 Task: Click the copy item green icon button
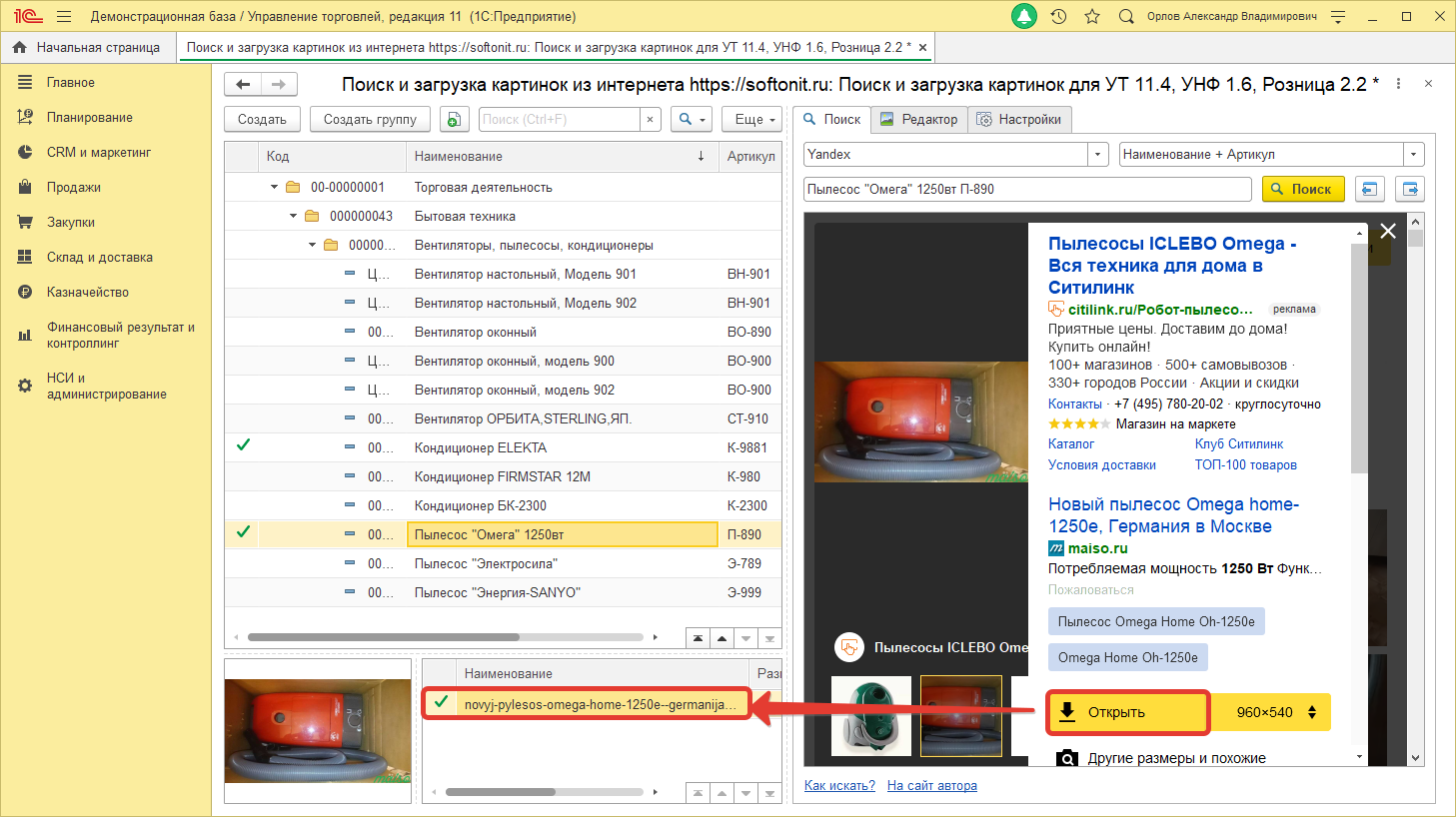[x=454, y=119]
